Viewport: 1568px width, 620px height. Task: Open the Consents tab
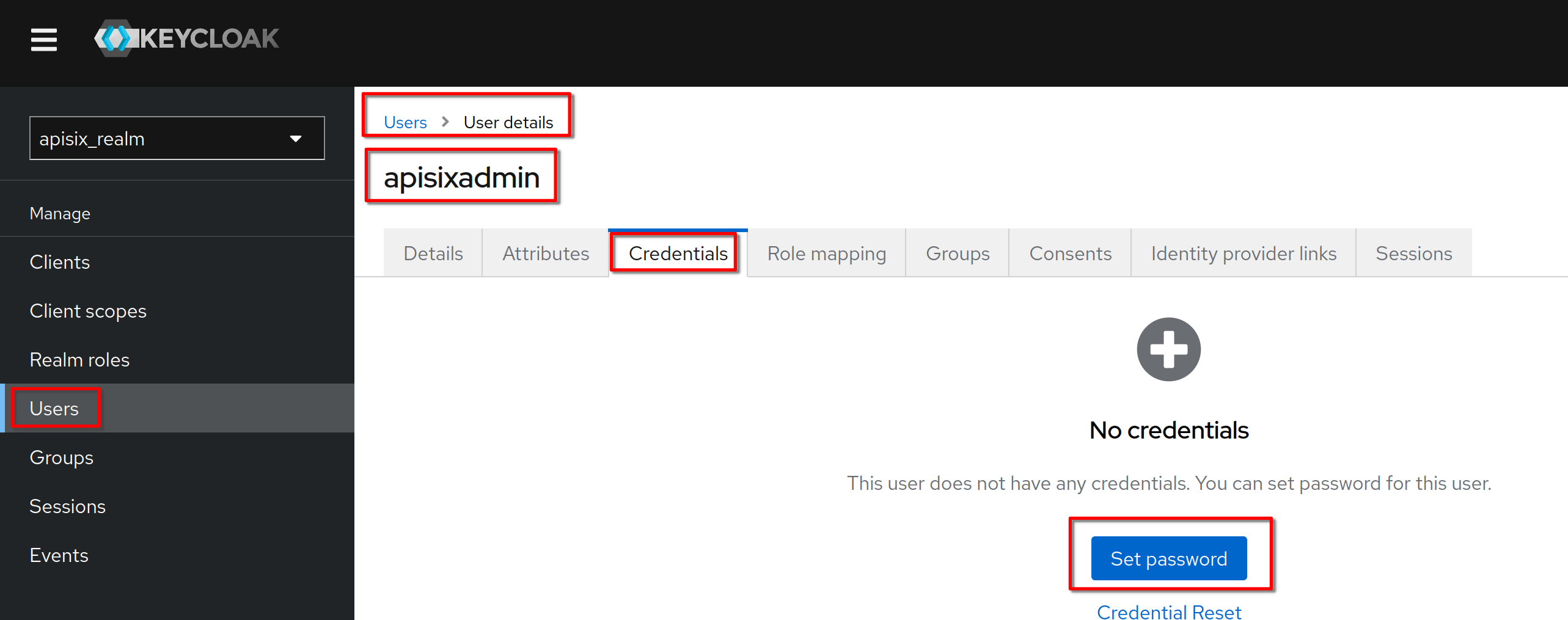tap(1070, 253)
